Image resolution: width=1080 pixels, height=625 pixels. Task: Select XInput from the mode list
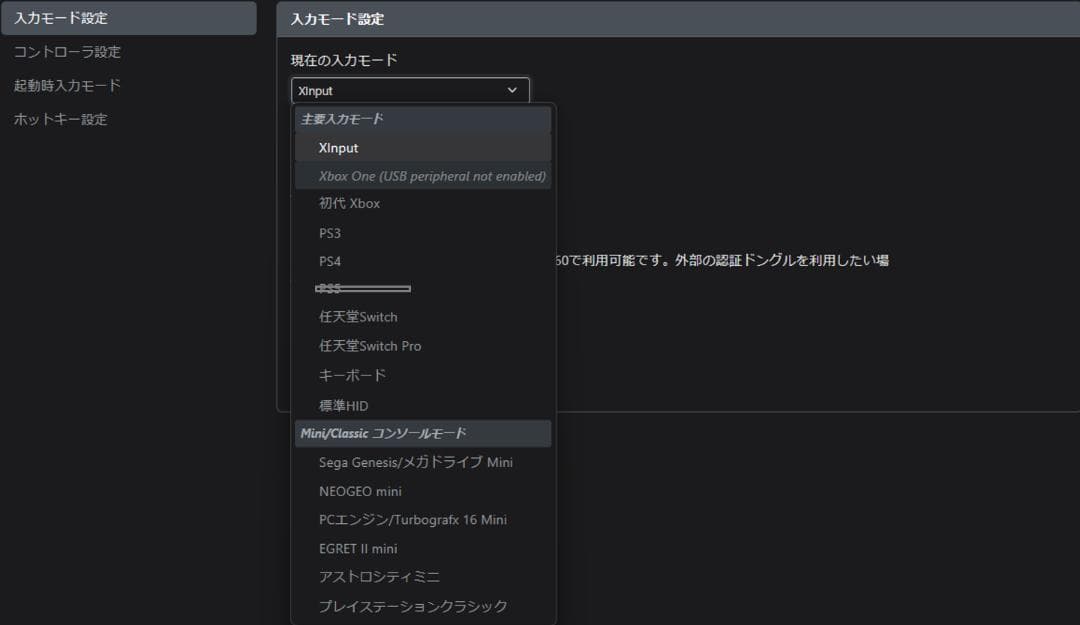(x=338, y=147)
